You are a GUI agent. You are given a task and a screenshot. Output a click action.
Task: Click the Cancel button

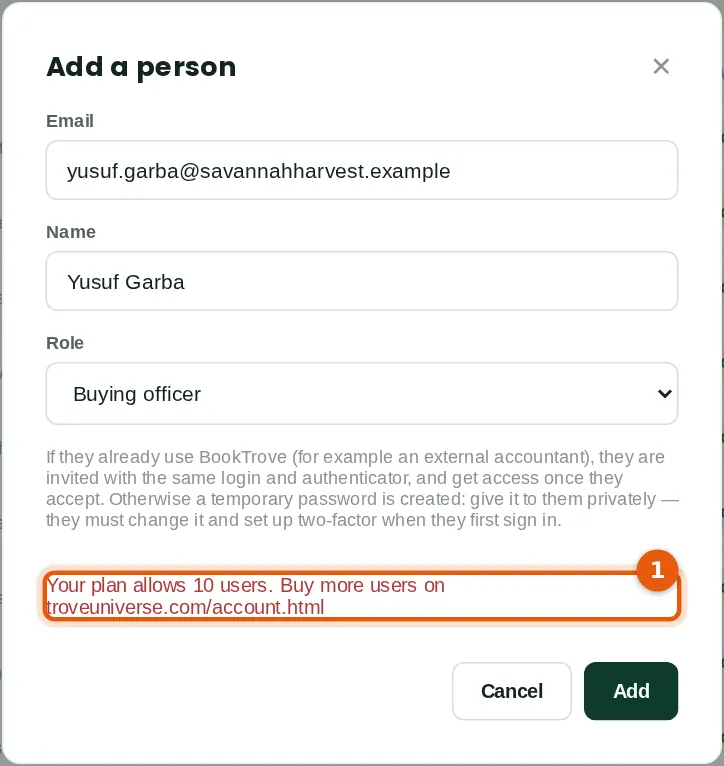coord(511,691)
